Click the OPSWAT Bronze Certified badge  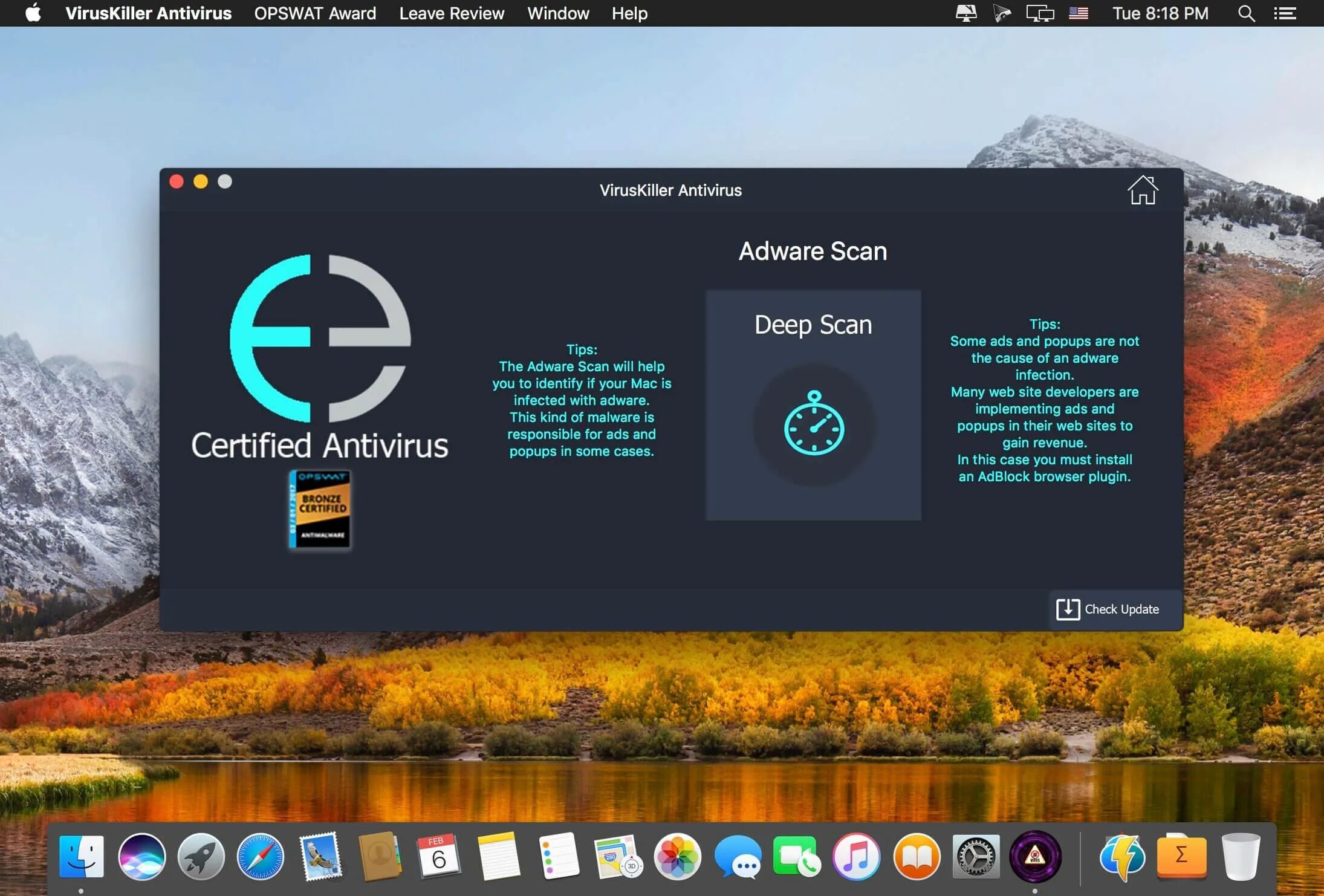[320, 509]
